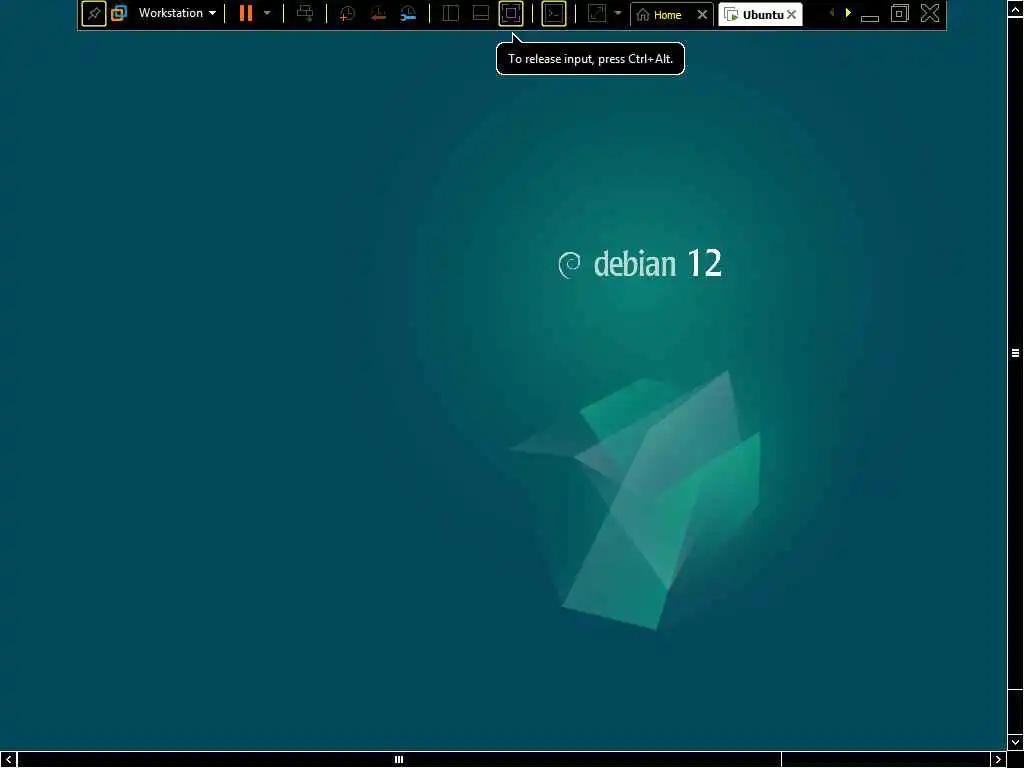Click the VMware Workstation logo icon
The image size is (1024, 768).
[x=119, y=13]
